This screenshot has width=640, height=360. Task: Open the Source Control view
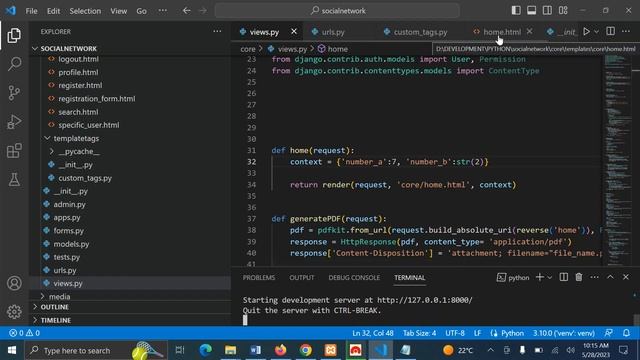[14, 93]
